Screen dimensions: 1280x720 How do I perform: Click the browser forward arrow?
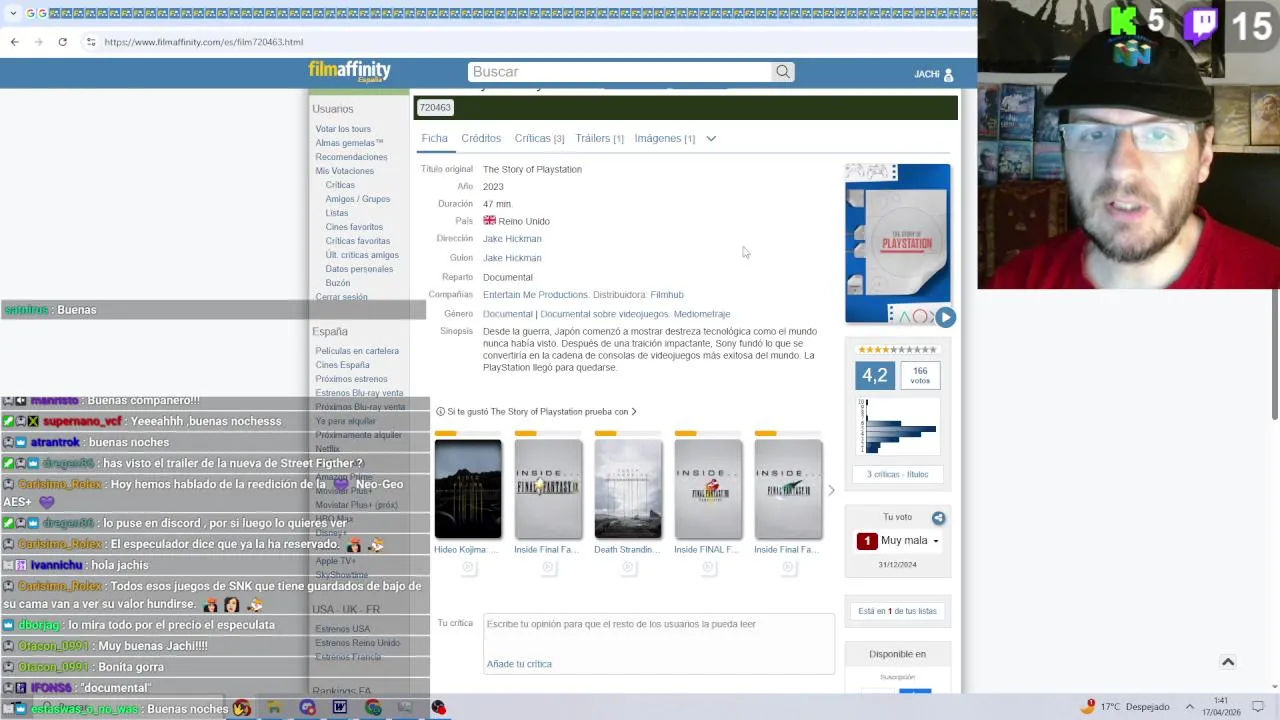38,42
